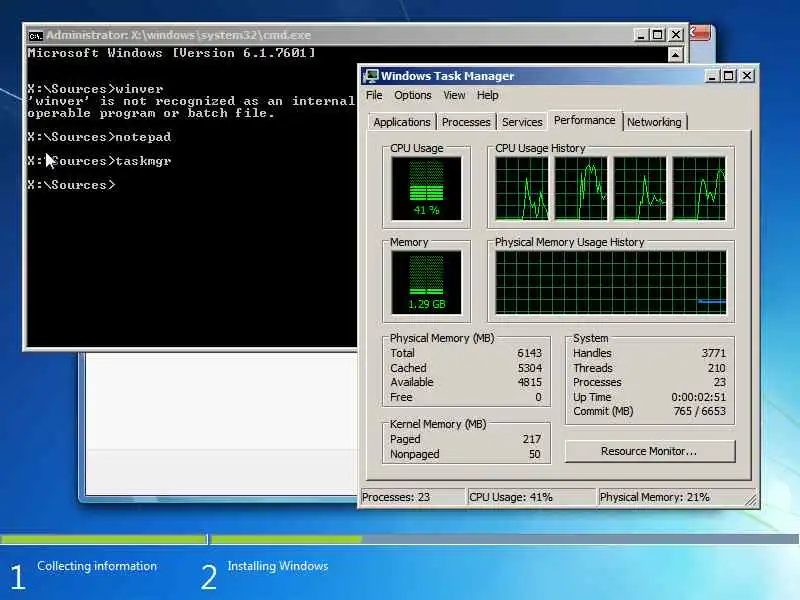Click the second CPU Usage History graph
Image resolution: width=800 pixels, height=600 pixels.
click(x=581, y=188)
